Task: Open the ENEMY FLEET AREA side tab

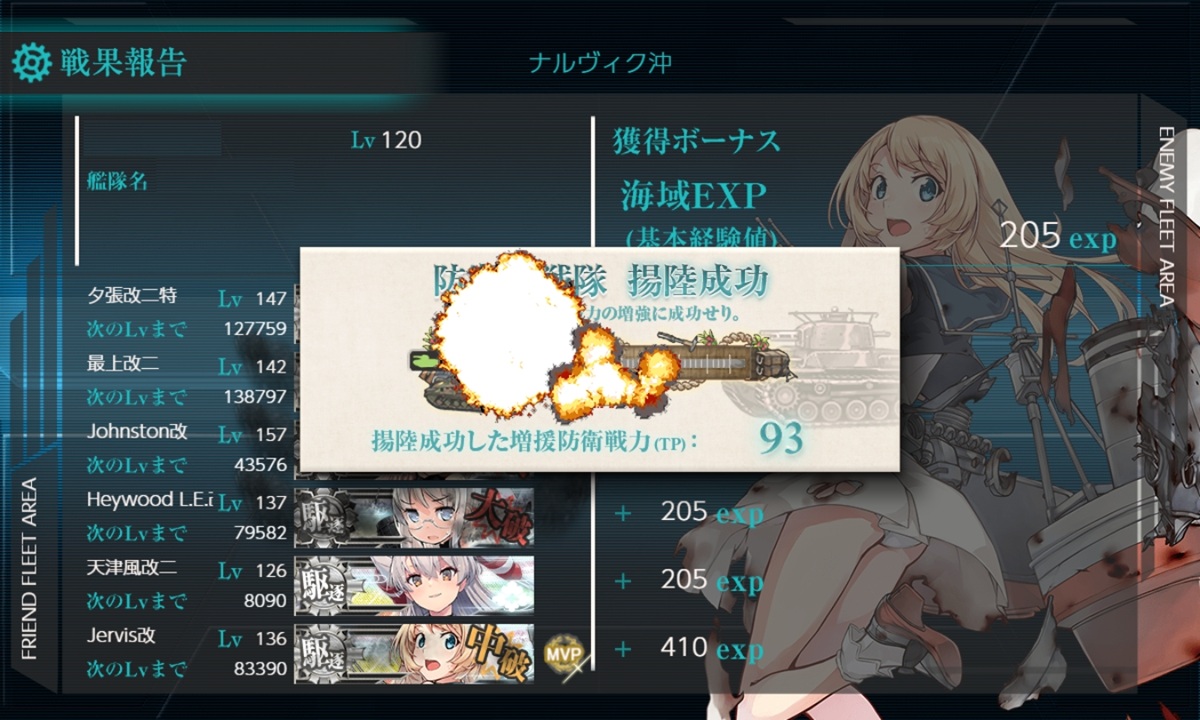Action: (1165, 229)
